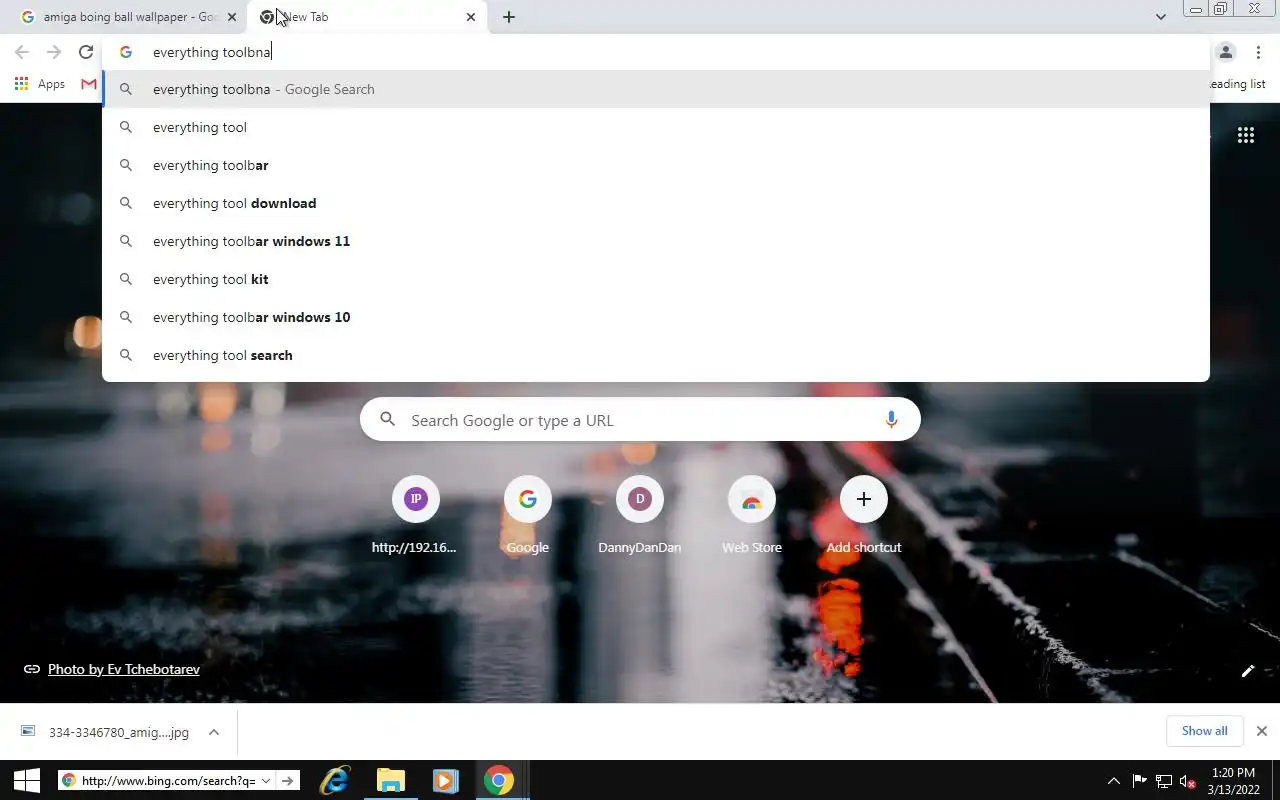Open the Google apps grid icon
Image resolution: width=1280 pixels, height=800 pixels.
[1246, 135]
